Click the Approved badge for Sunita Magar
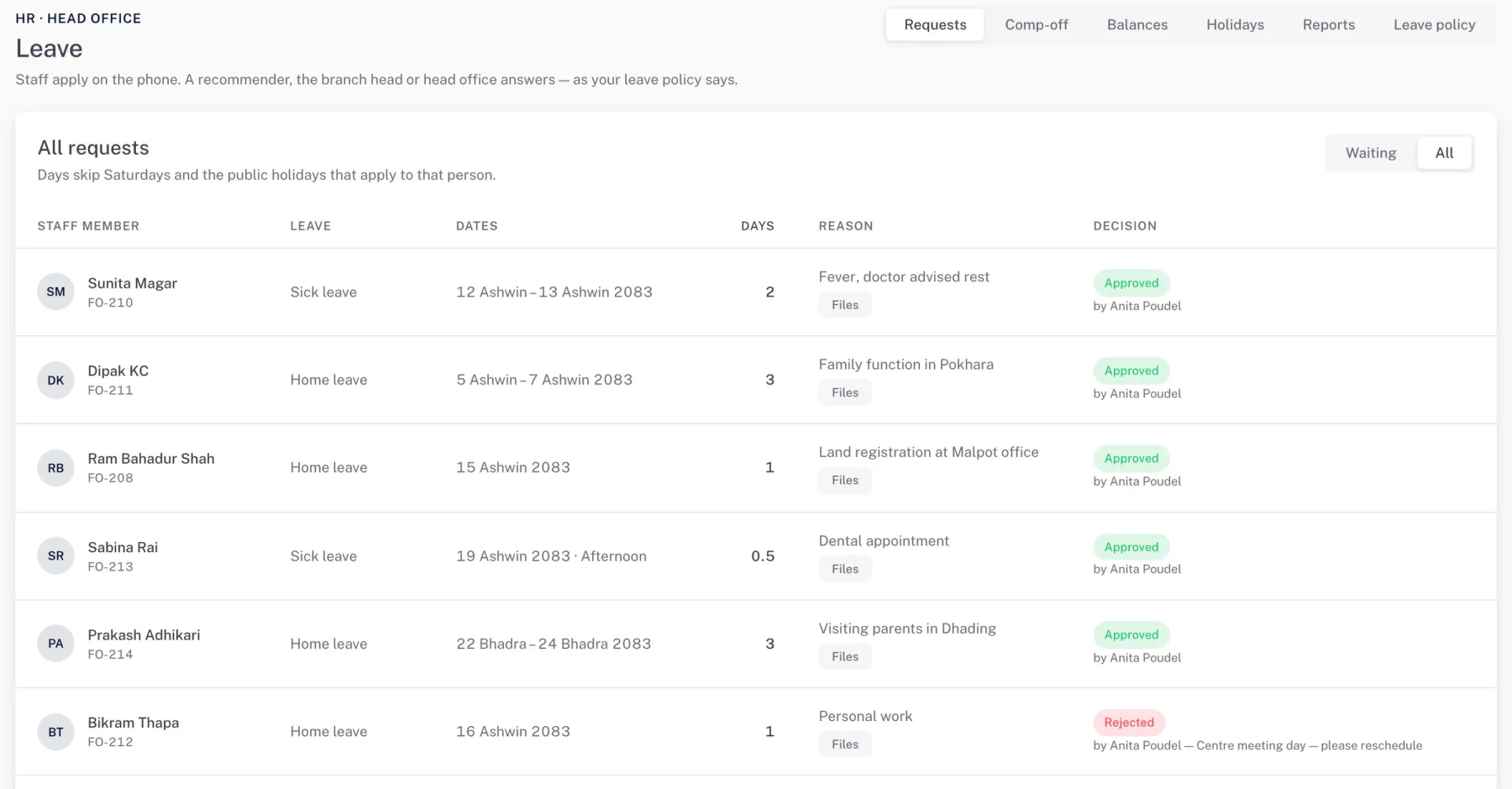 click(1131, 283)
